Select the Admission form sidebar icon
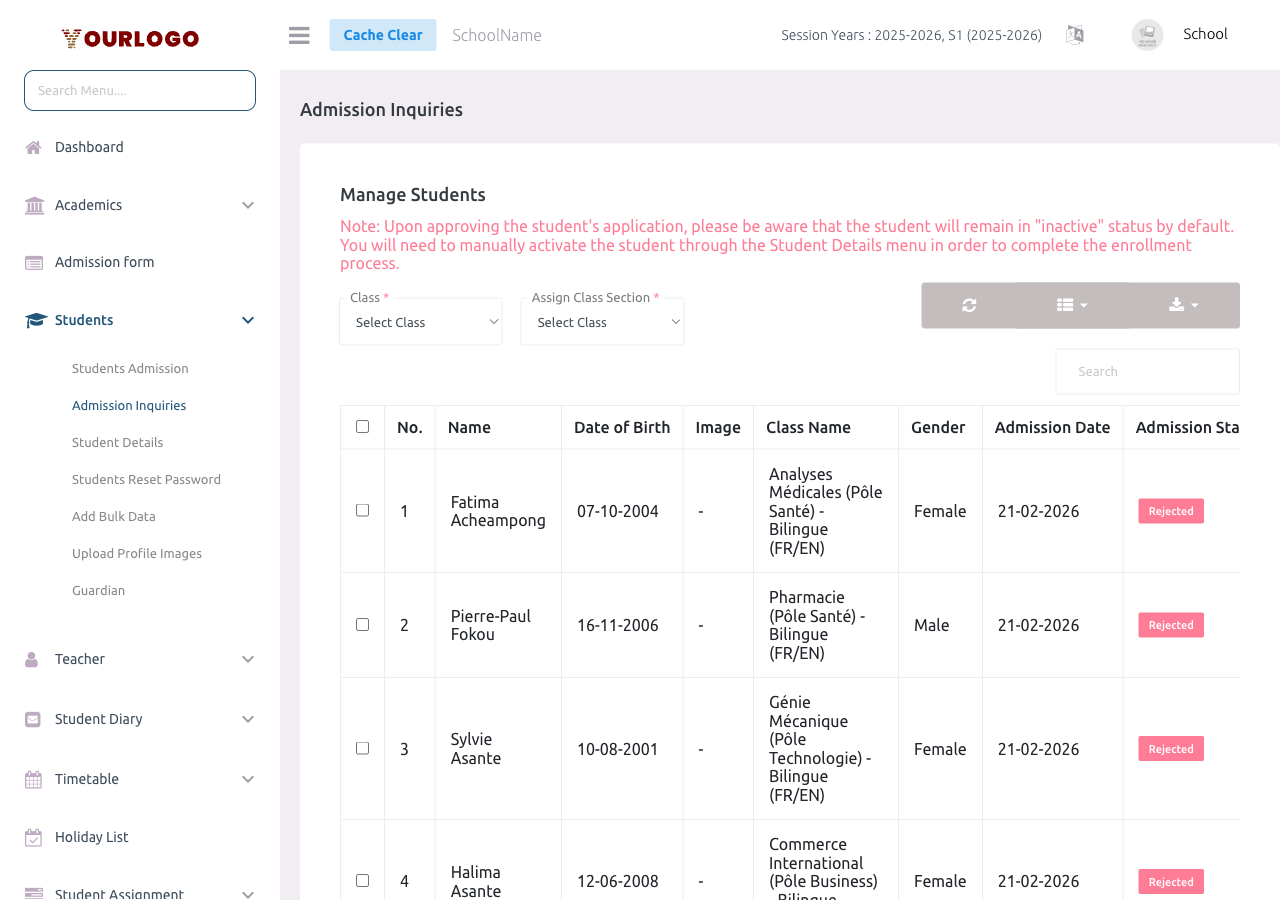This screenshot has width=1280, height=900. click(33, 261)
